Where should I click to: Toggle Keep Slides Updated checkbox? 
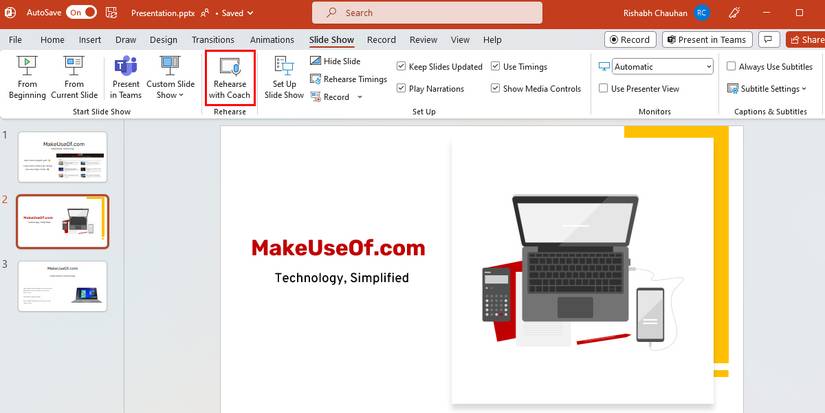(401, 66)
